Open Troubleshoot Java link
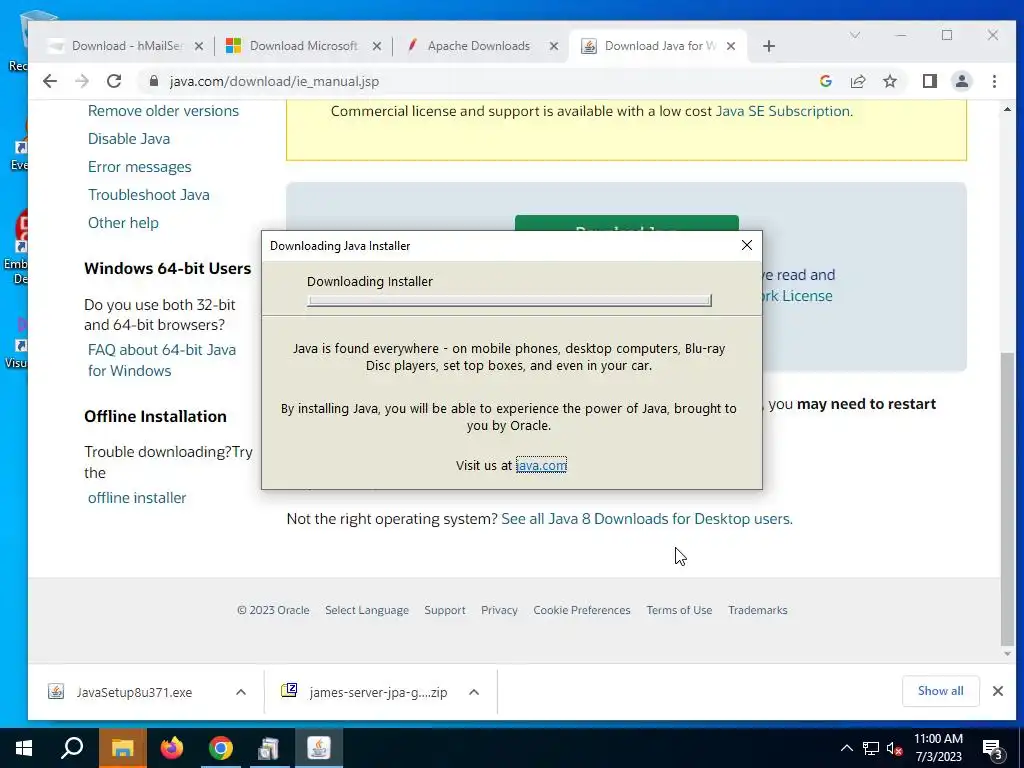The image size is (1024, 768). pyautogui.click(x=149, y=195)
